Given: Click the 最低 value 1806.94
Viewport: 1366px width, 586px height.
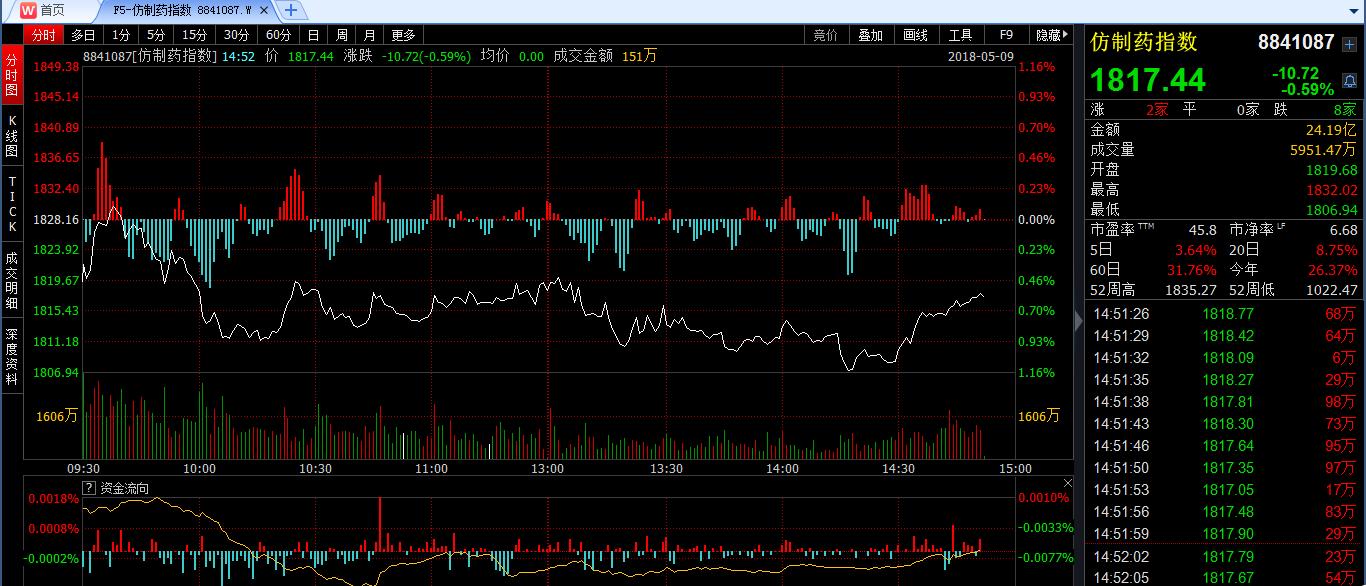Looking at the screenshot, I should coord(1332,210).
